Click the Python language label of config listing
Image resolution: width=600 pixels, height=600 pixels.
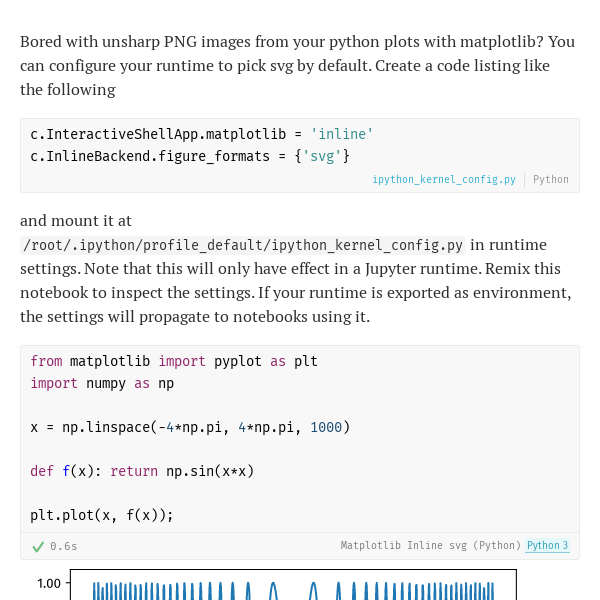pos(551,180)
